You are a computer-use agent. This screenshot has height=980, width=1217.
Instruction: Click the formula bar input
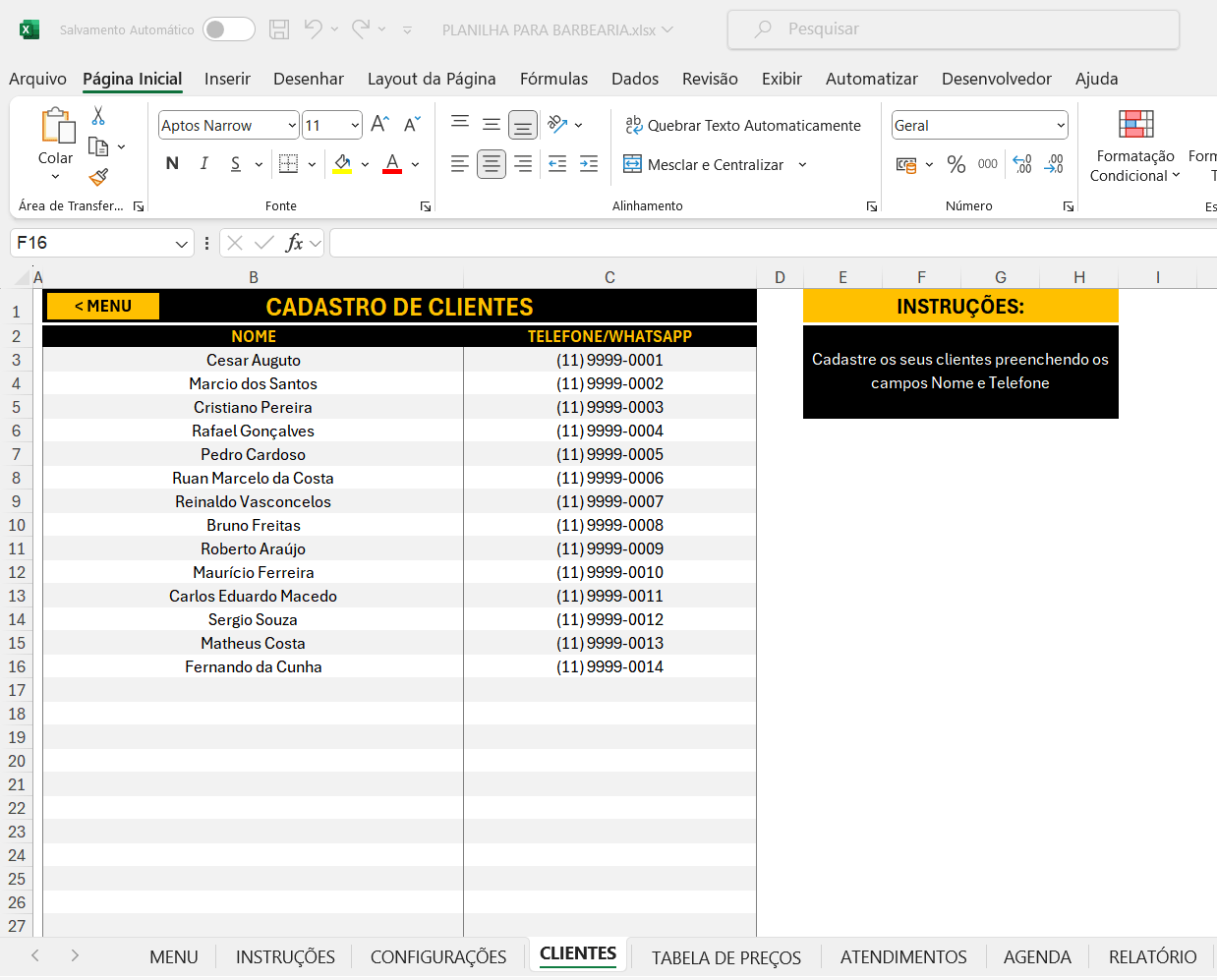(773, 243)
